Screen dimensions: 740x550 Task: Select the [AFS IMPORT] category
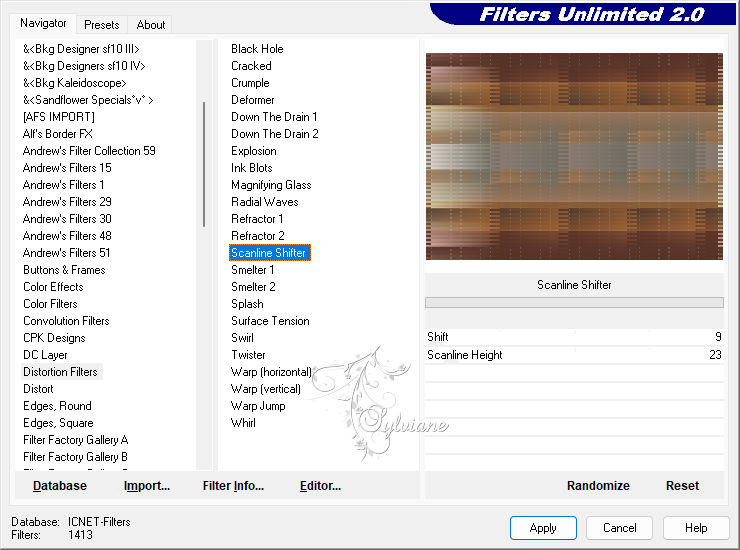click(59, 117)
